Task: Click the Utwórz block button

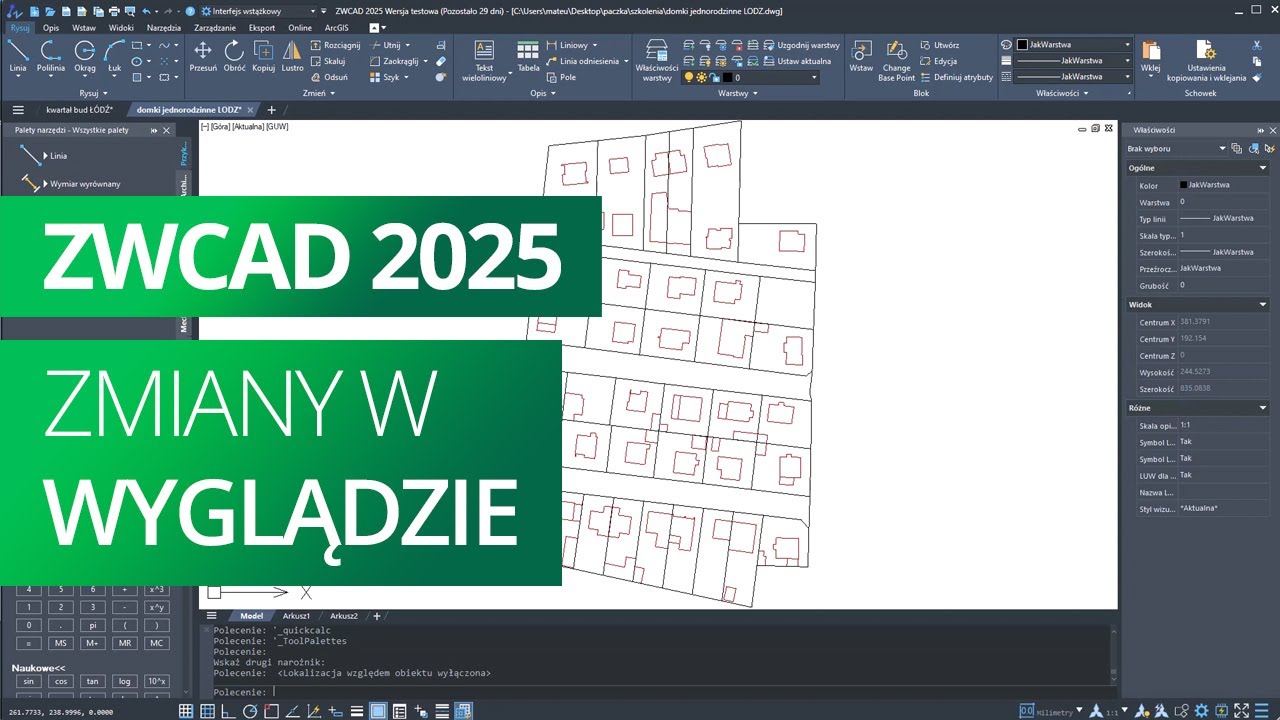Action: pos(939,45)
